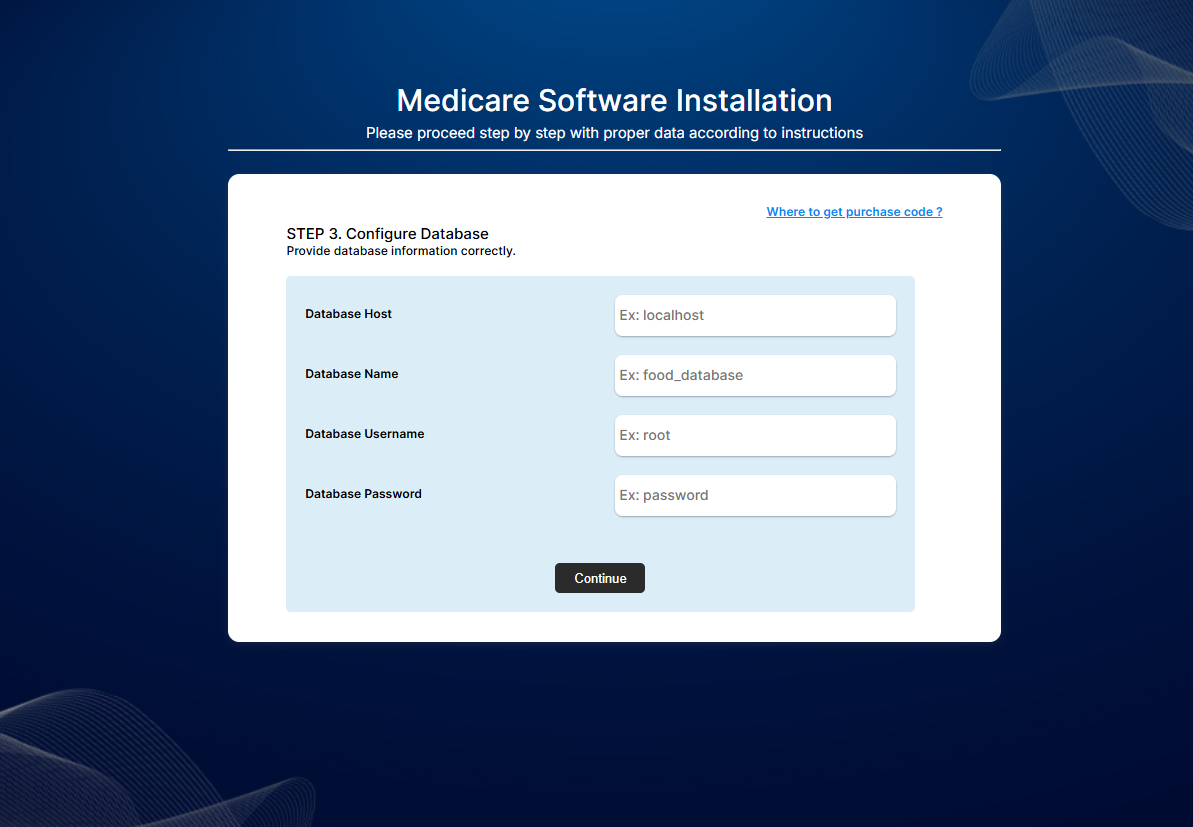Click the white card's empty area below the form
The image size is (1193, 827).
(x=614, y=627)
